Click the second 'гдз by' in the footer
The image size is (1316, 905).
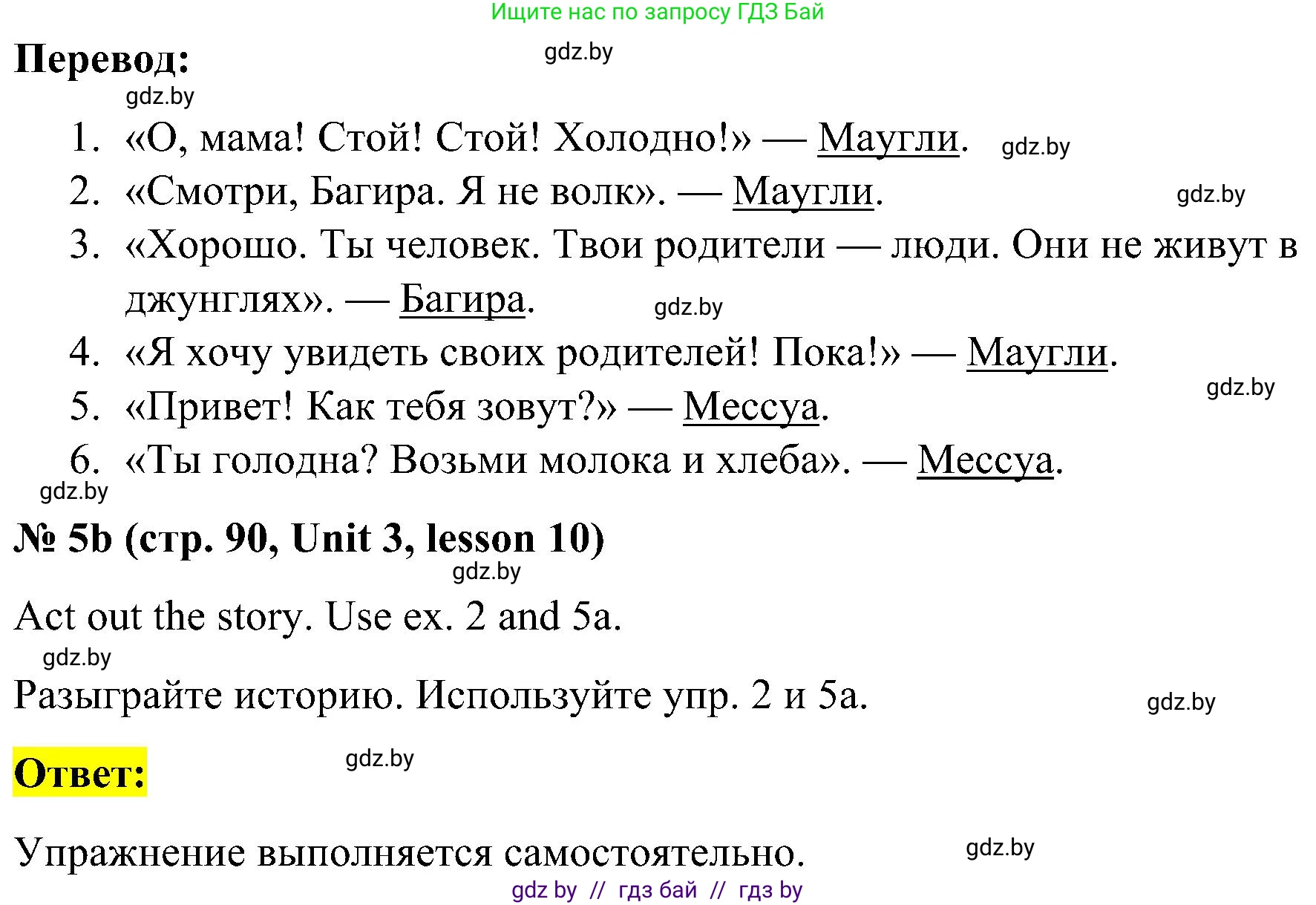click(x=770, y=890)
